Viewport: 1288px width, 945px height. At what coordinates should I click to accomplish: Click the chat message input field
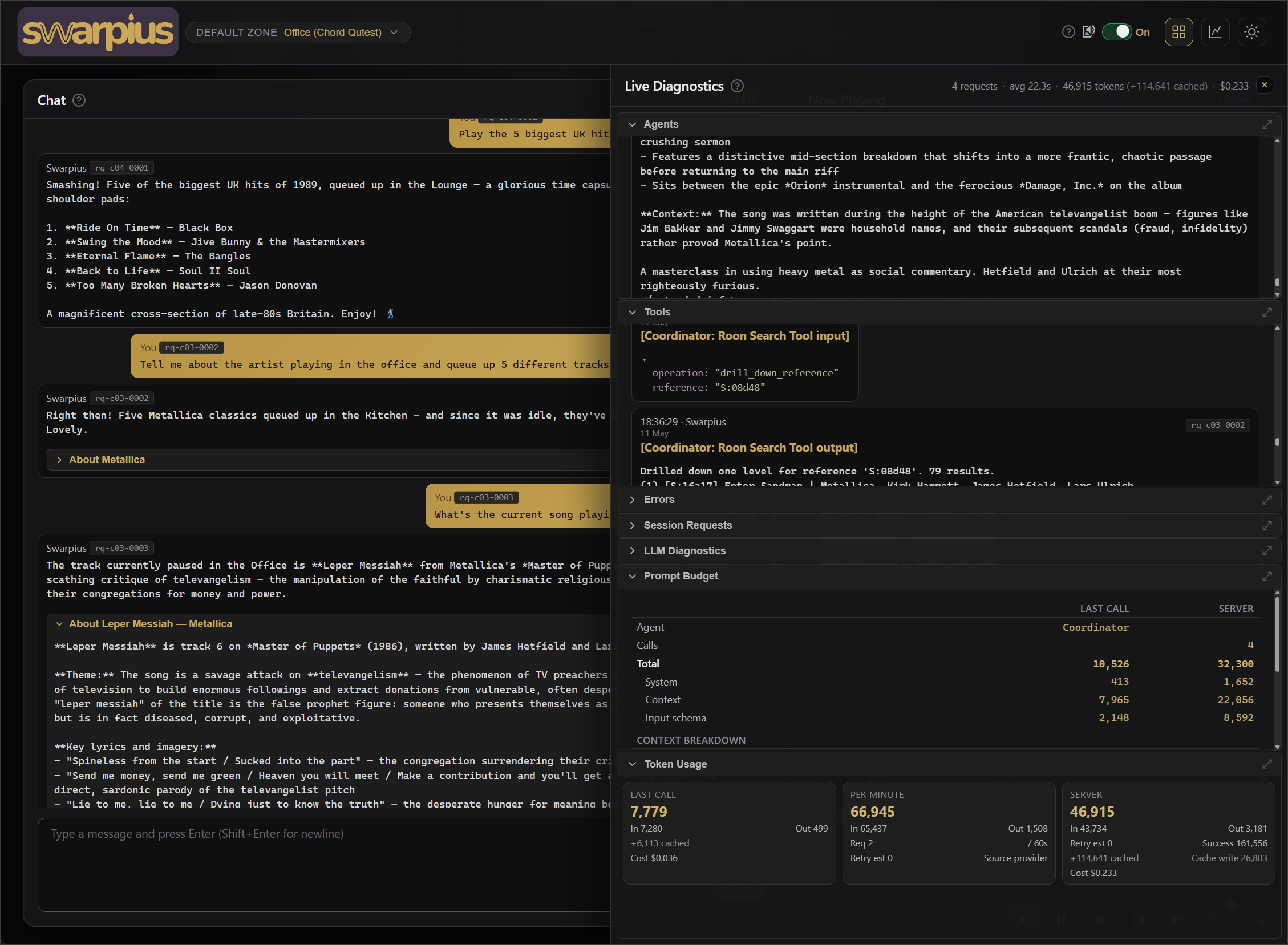pos(325,865)
